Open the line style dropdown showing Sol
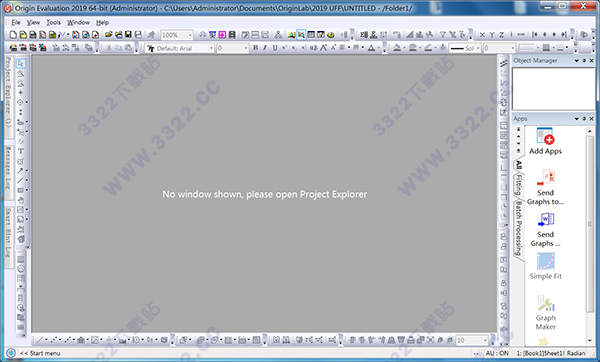The width and height of the screenshot is (600, 362). tap(478, 48)
